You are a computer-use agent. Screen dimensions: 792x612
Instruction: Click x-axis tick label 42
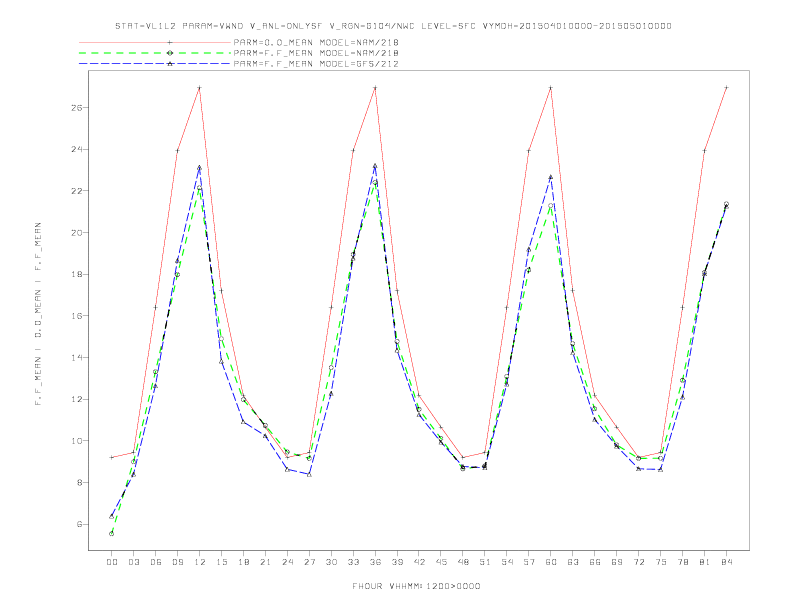point(419,562)
